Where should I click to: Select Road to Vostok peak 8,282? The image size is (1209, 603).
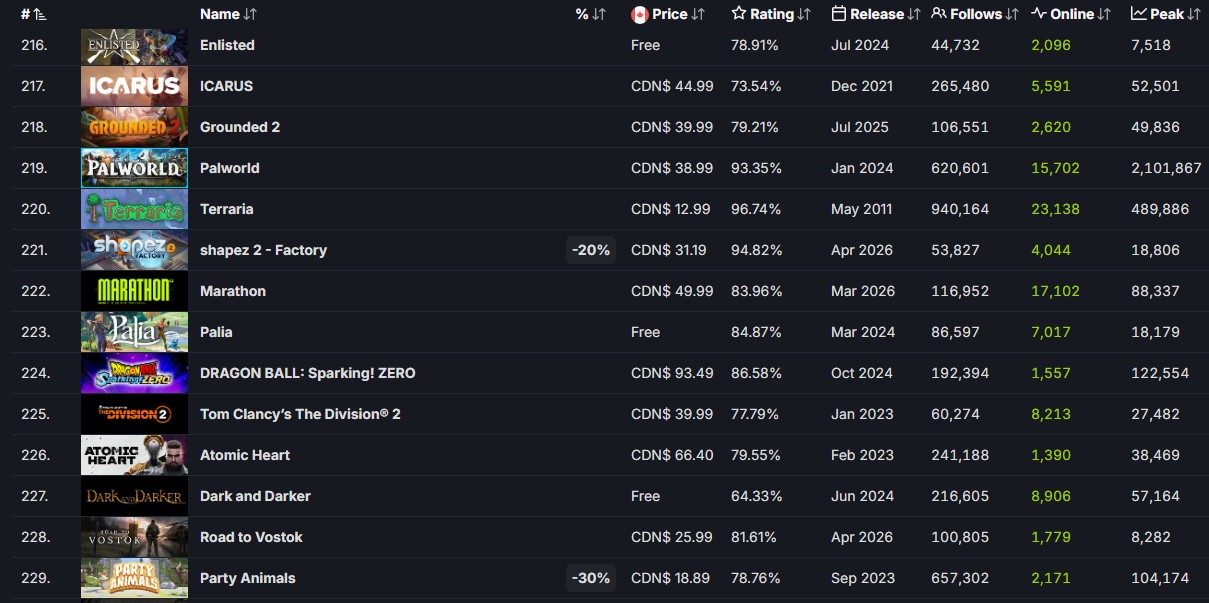pyautogui.click(x=1151, y=537)
